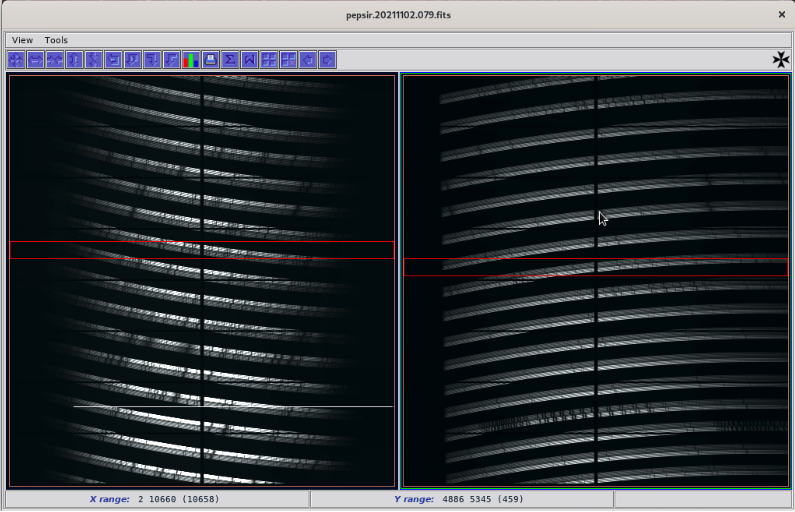The image size is (795, 512).
Task: Click the vertical expand double-arrow icon
Action: pyautogui.click(x=74, y=60)
